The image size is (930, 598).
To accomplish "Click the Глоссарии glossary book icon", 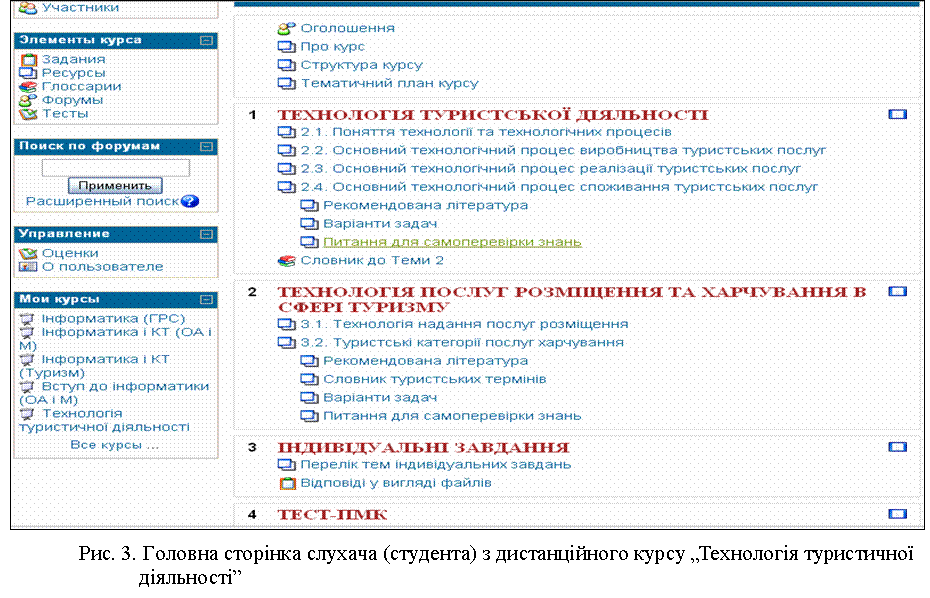I will (x=28, y=87).
